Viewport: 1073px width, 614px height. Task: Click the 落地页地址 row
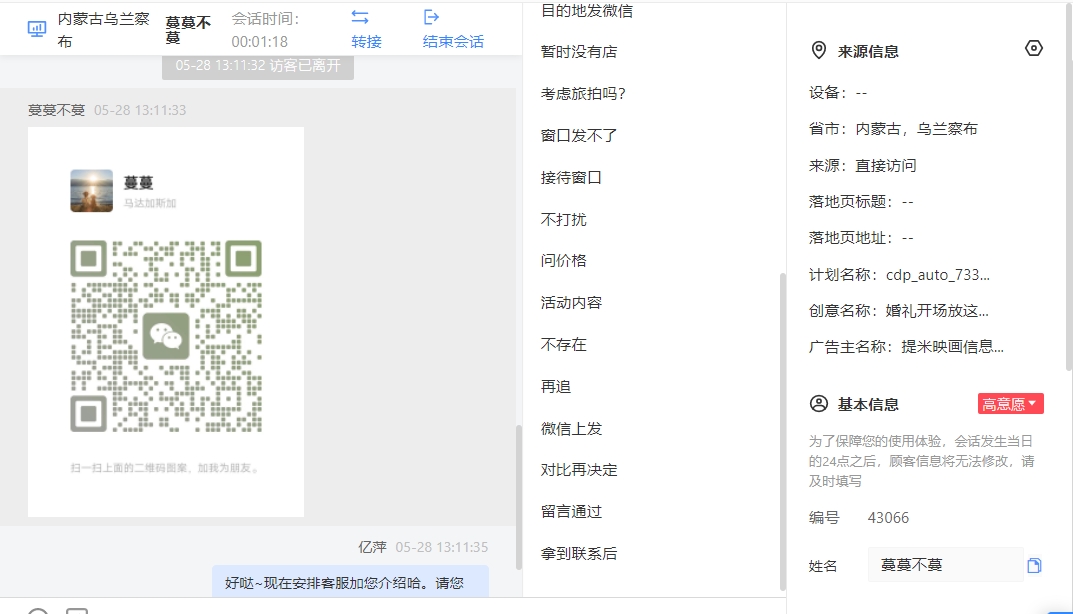(x=861, y=238)
